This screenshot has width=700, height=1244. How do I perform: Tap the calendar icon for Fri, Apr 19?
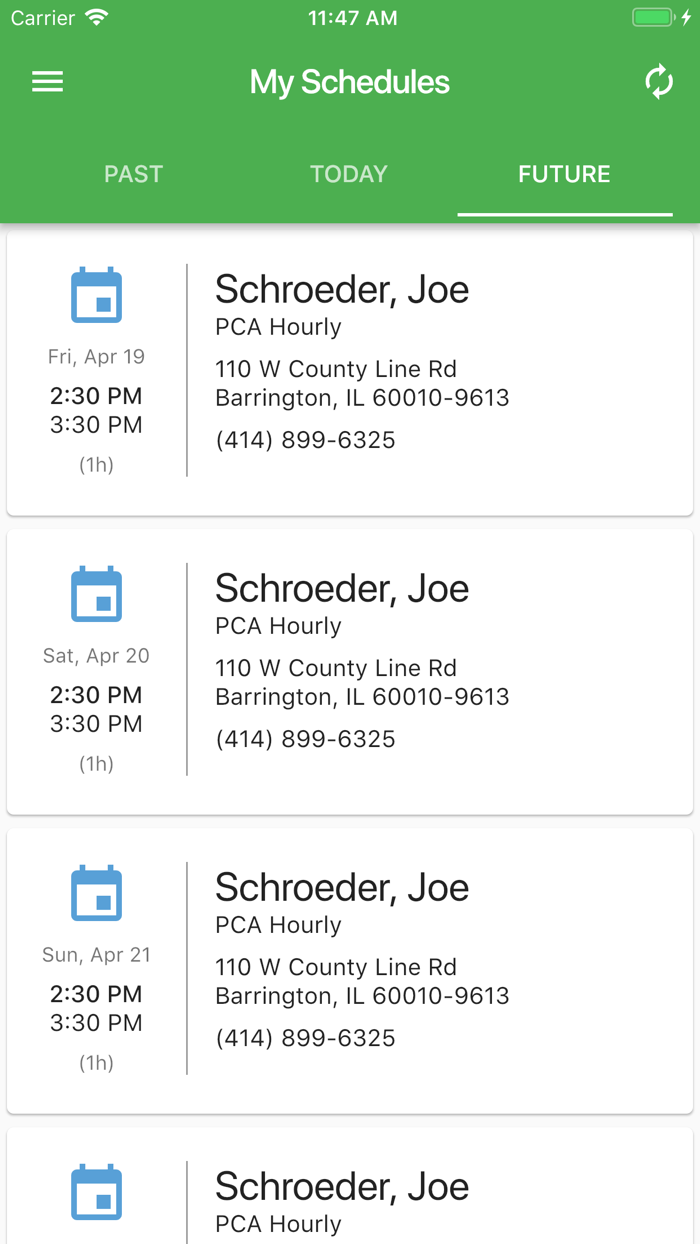tap(95, 294)
